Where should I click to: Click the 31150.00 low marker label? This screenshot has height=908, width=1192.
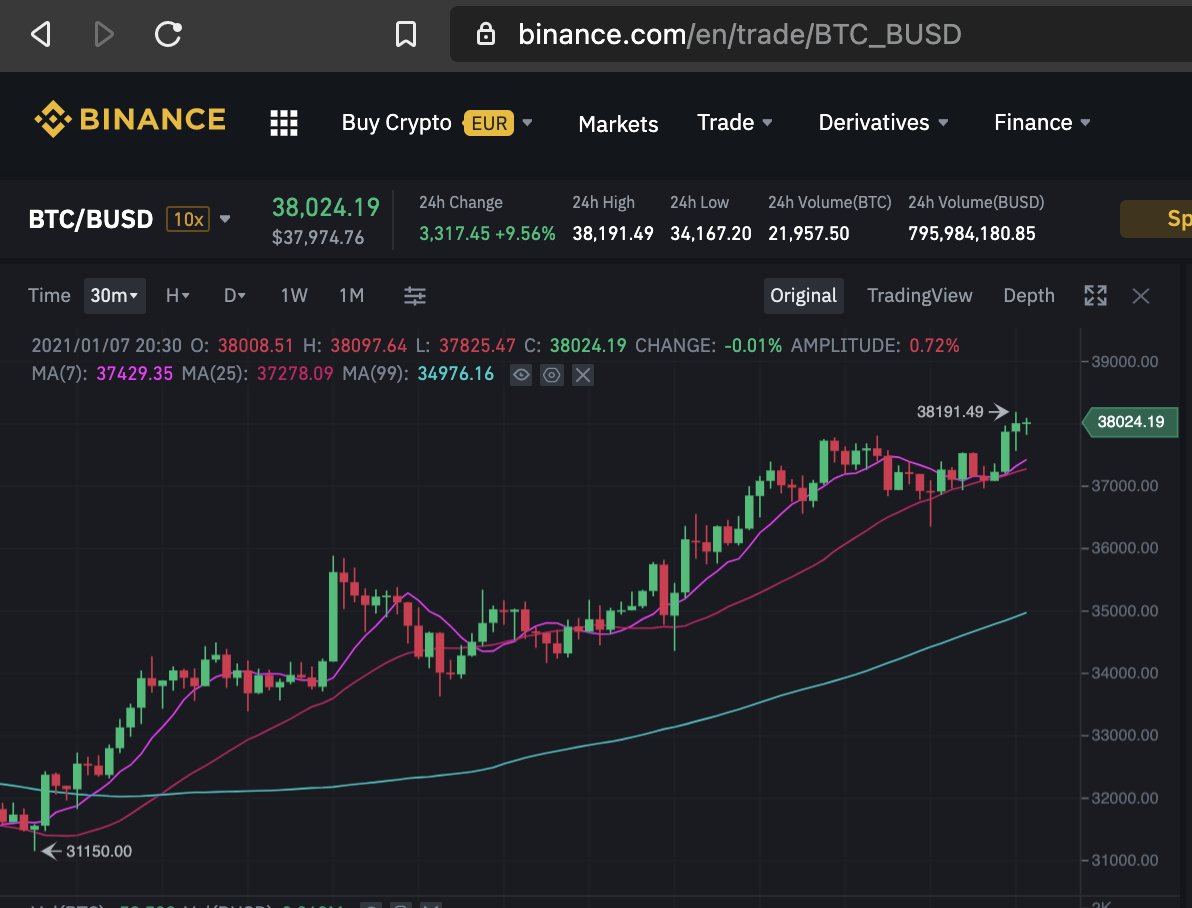tap(99, 851)
